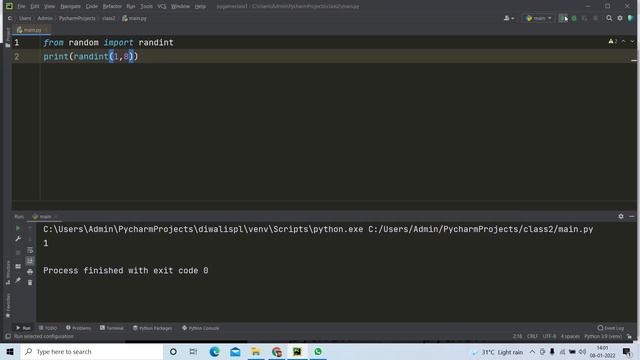The height and width of the screenshot is (360, 640).
Task: Open the Run tool window button at bottom
Action: point(23,328)
